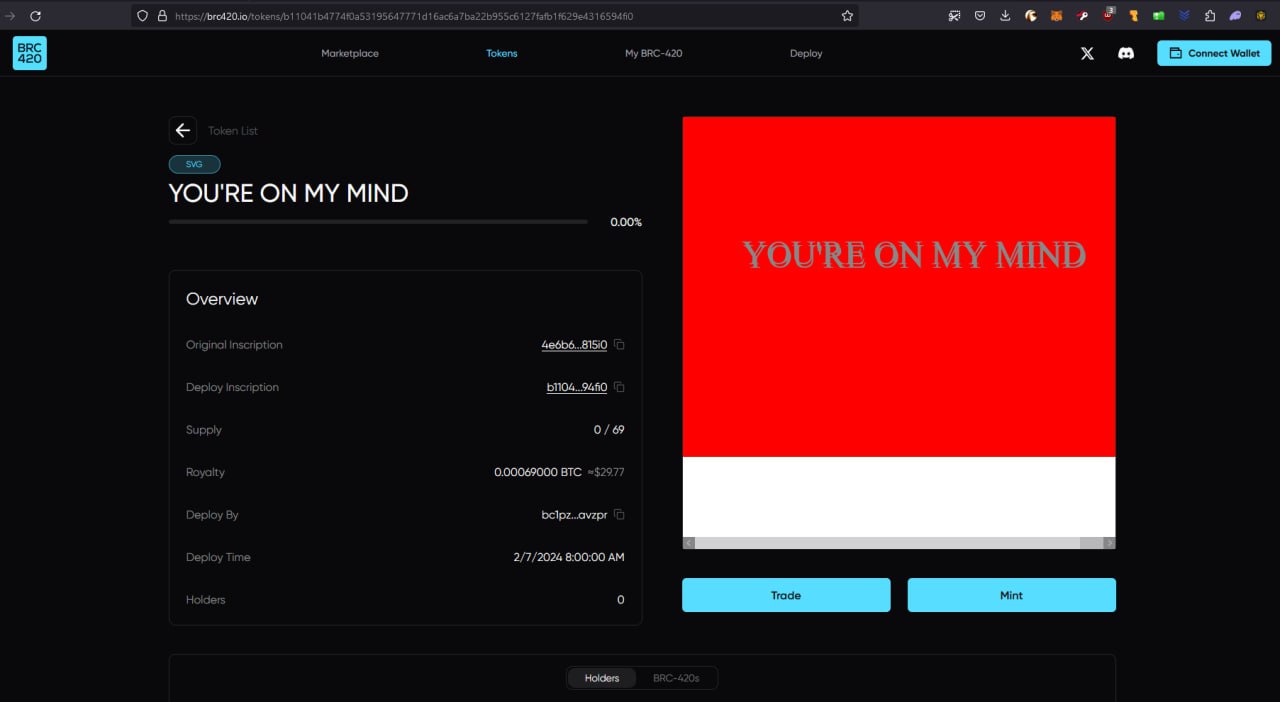Open the Tokens nav tab
Image resolution: width=1280 pixels, height=702 pixels.
[x=502, y=53]
